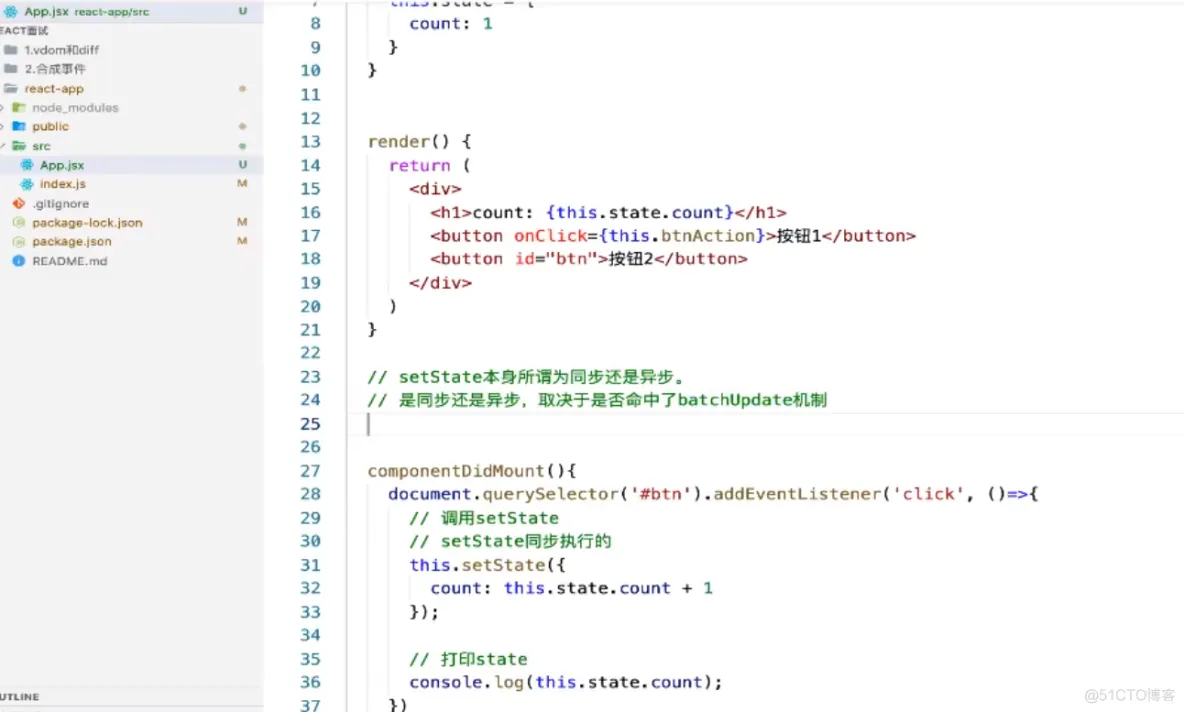Place cursor on empty line 25
1184x712 pixels.
[765, 424]
